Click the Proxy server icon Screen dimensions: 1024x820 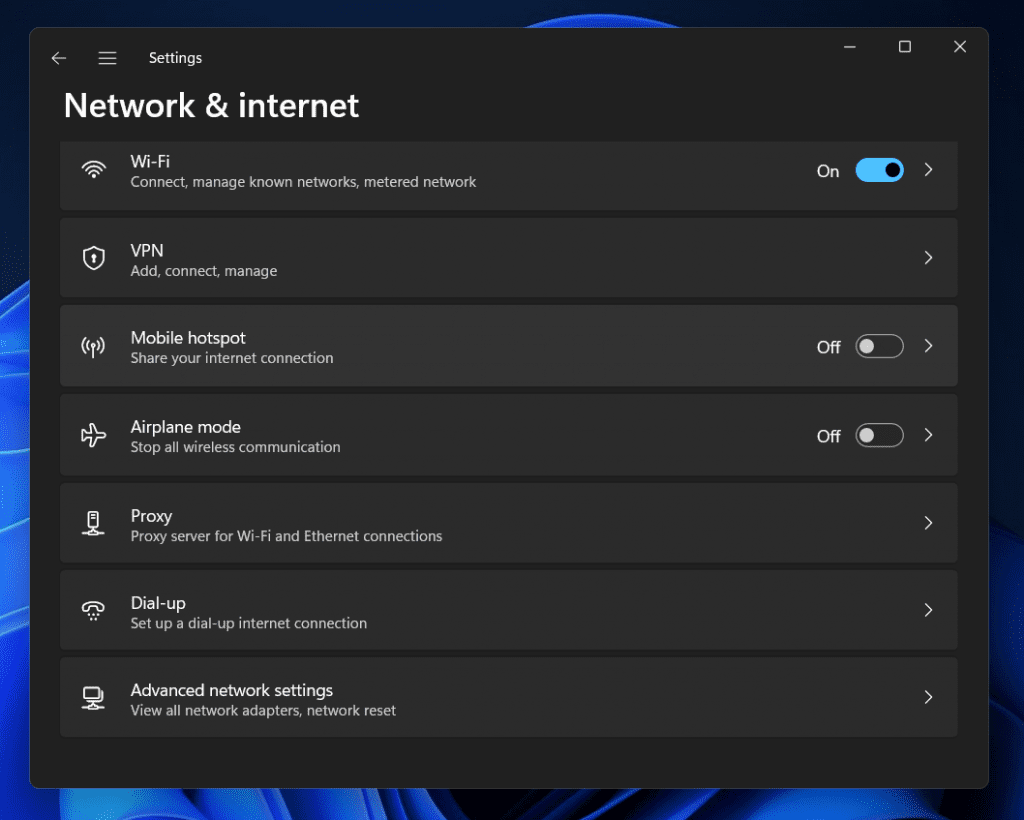click(x=93, y=523)
